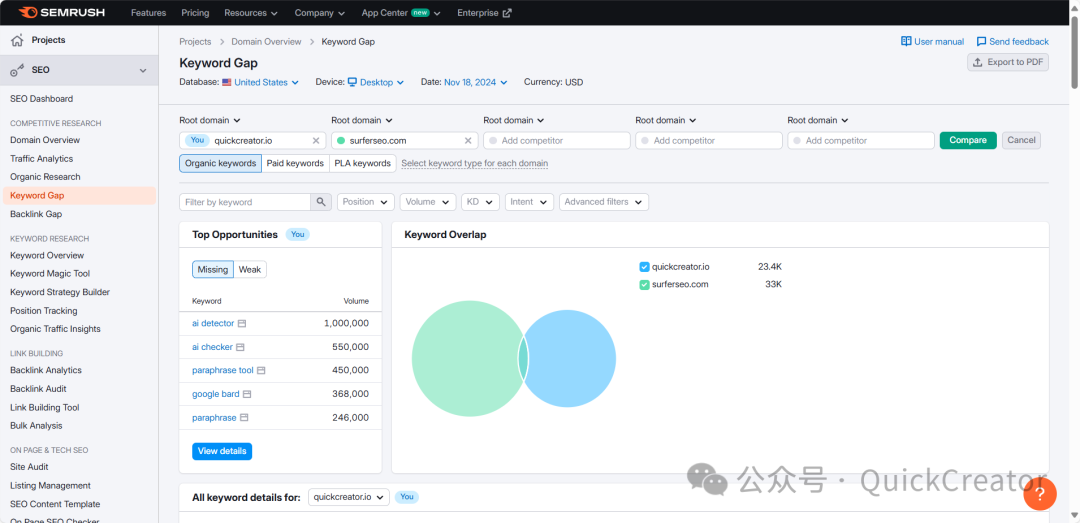Uncheck quickcreator.io in Keyword Overlap legend
Viewport: 1080px width, 523px height.
[x=644, y=267]
